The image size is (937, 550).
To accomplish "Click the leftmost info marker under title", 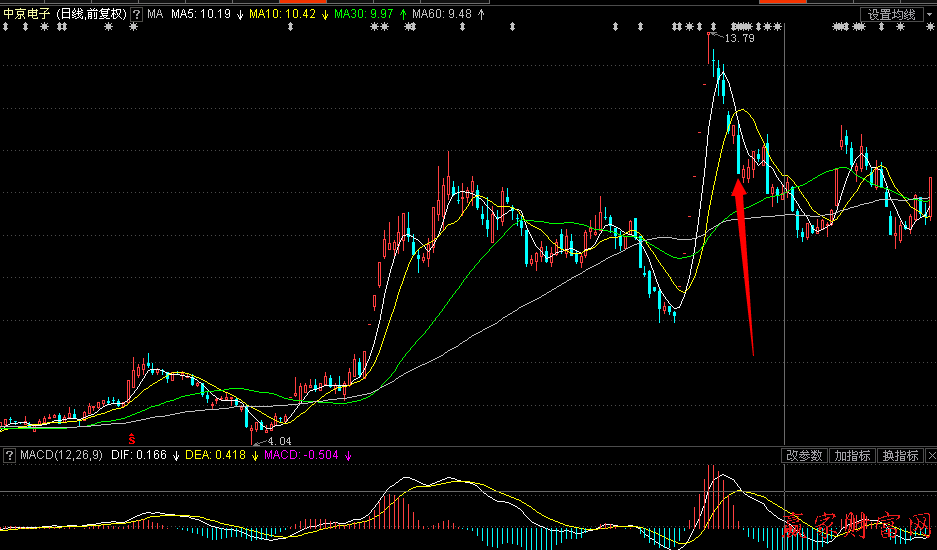I will [x=6, y=27].
